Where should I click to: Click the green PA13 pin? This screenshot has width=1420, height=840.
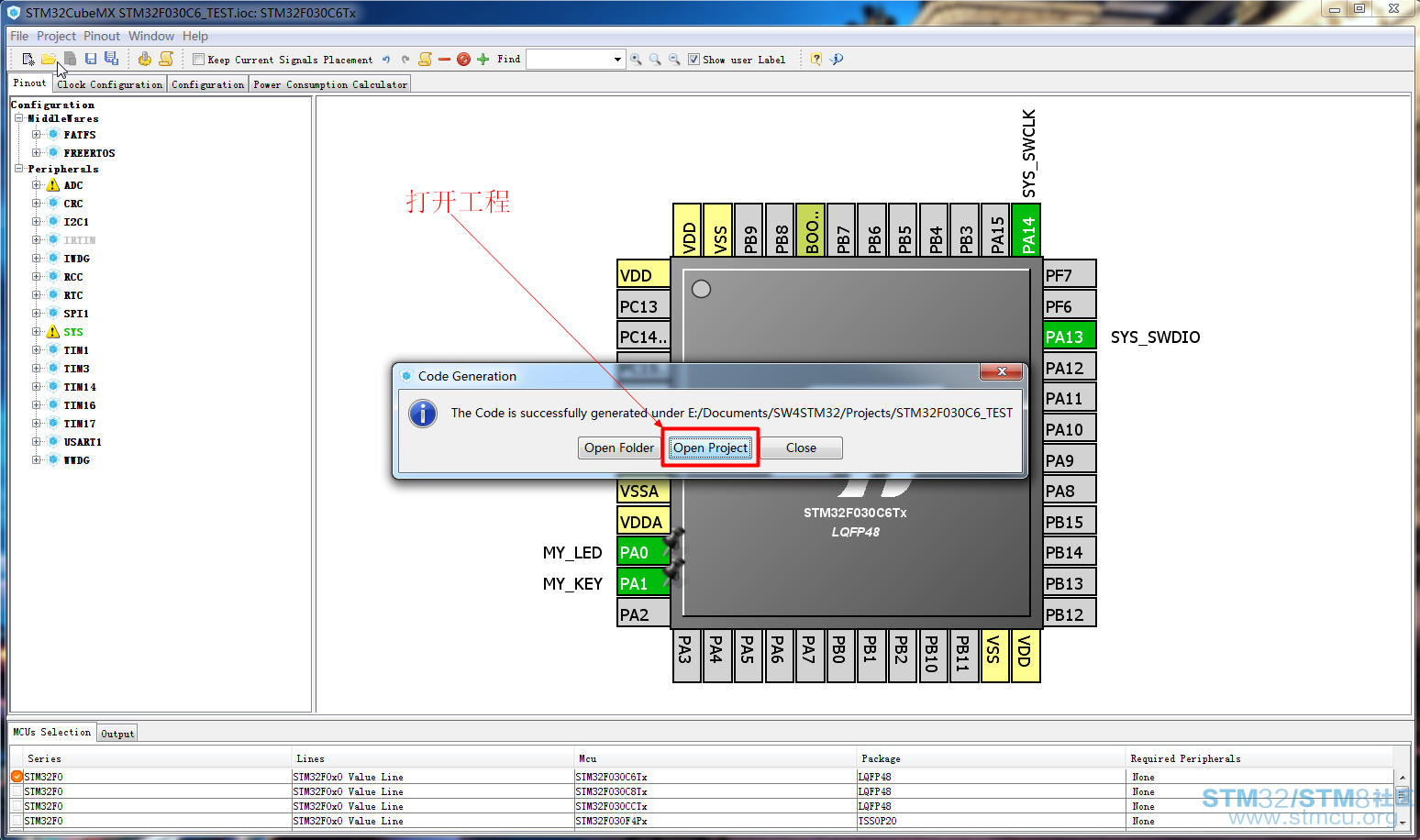pyautogui.click(x=1070, y=337)
